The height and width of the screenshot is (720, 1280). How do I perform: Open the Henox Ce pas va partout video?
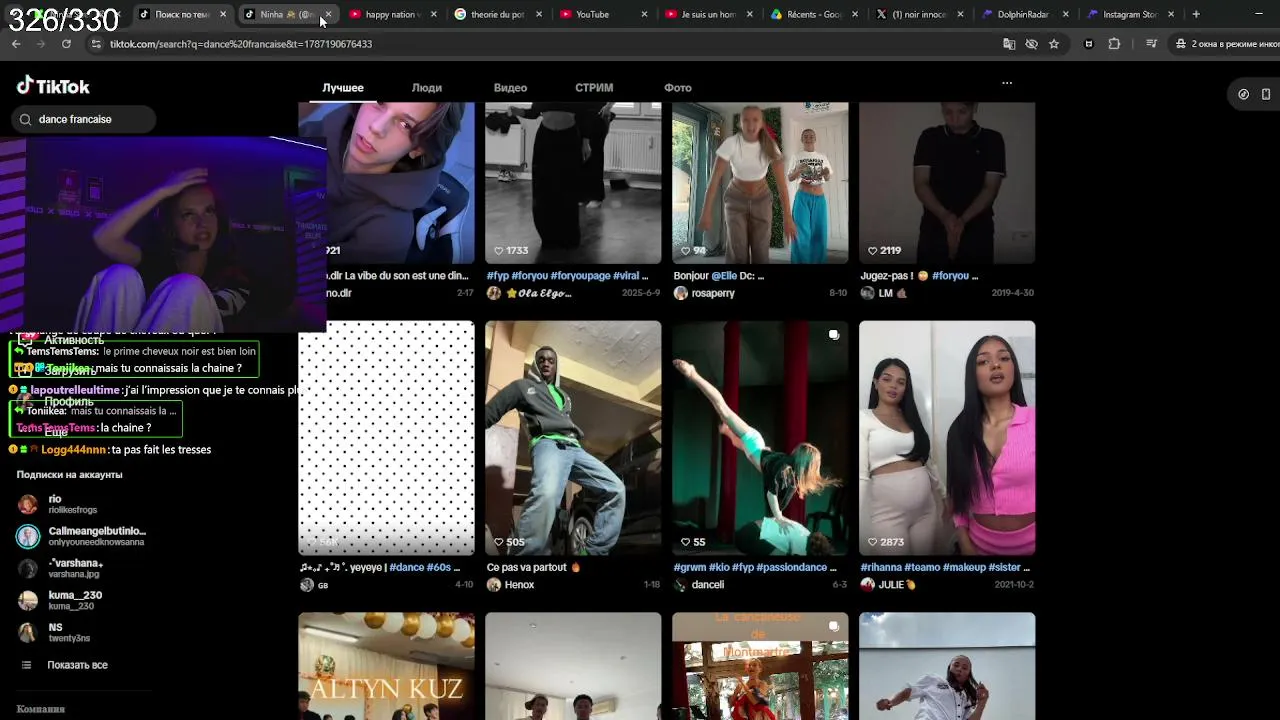pos(573,438)
